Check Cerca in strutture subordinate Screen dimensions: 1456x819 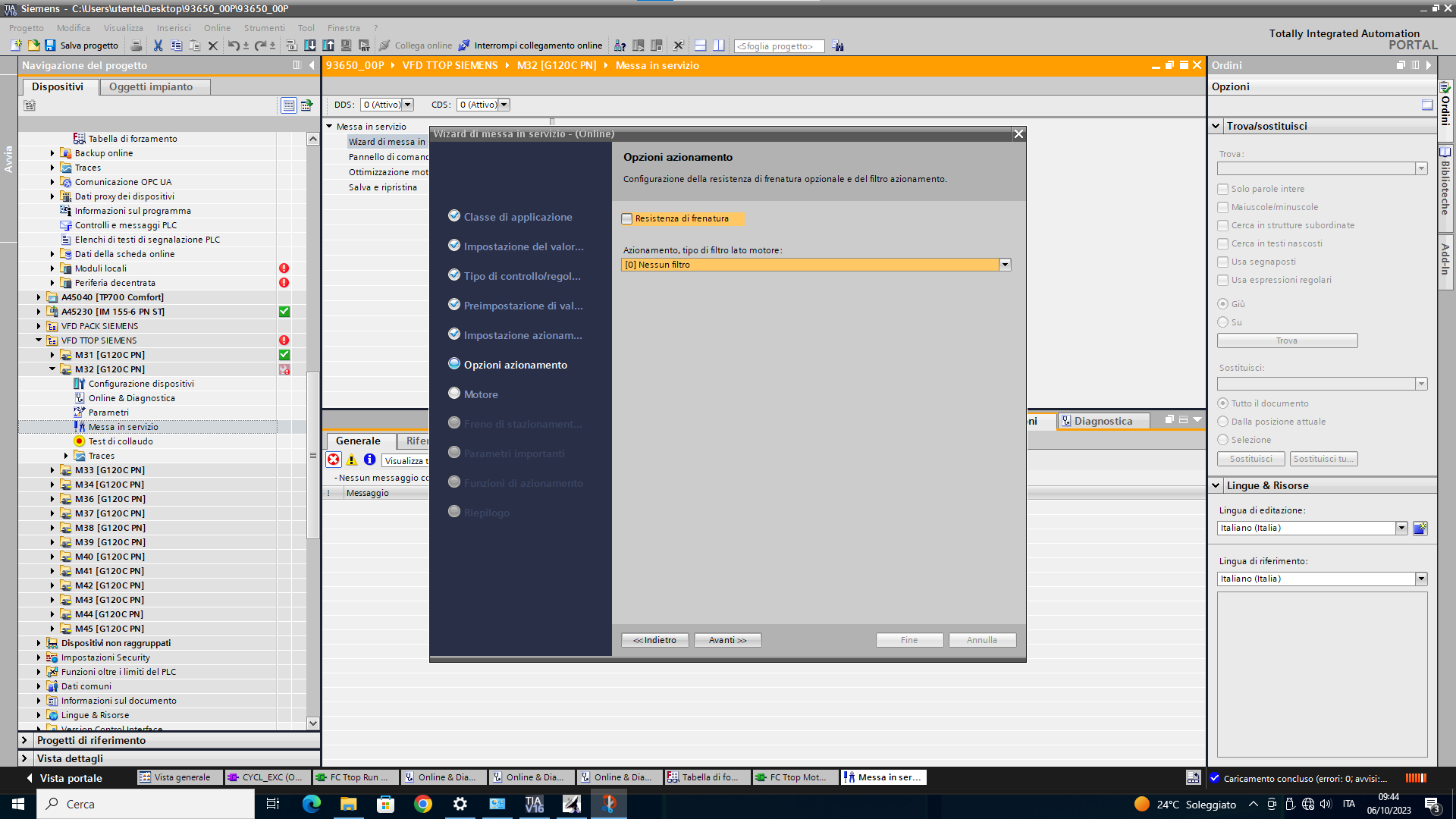tap(1222, 225)
